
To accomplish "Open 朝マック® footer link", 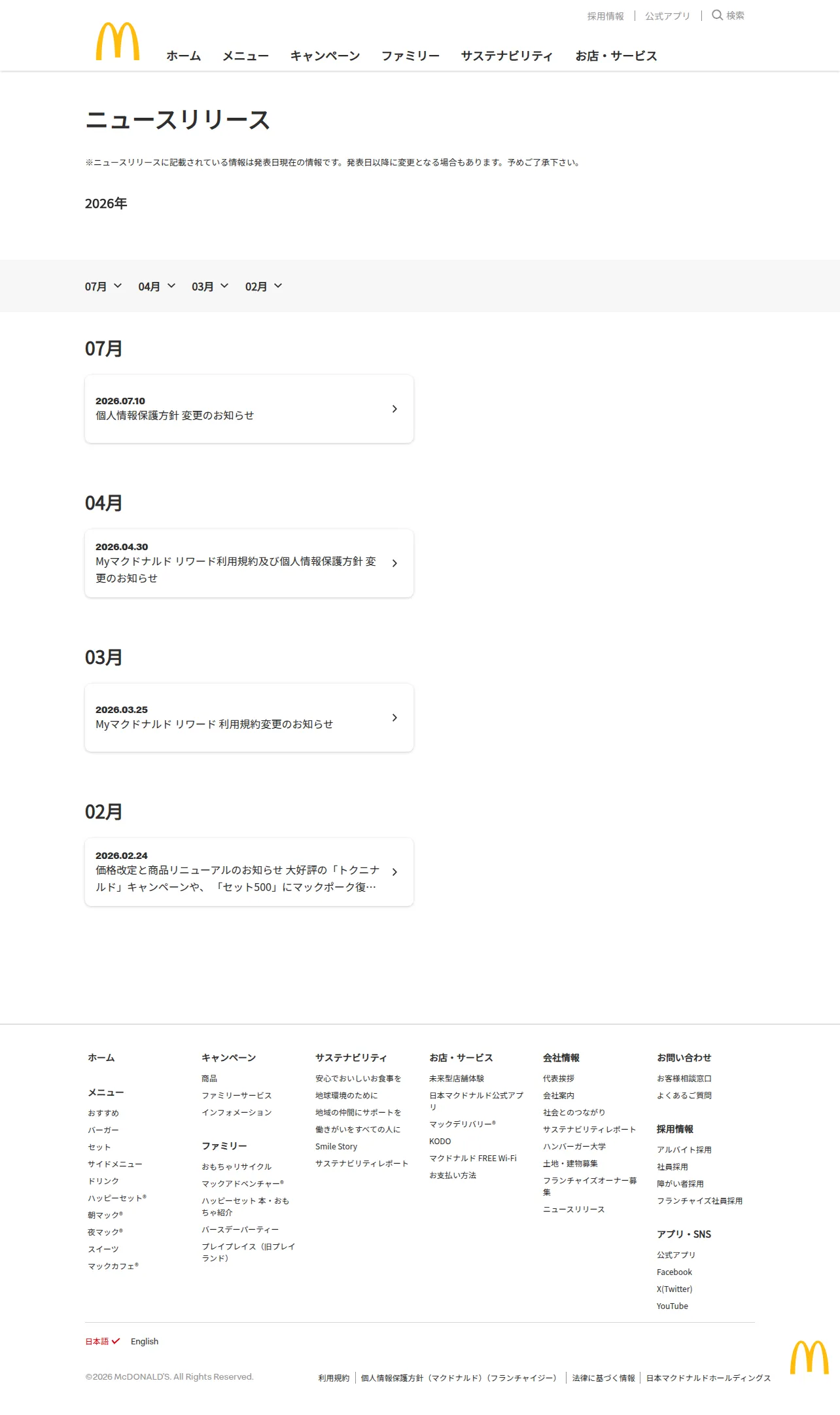I will 105,1215.
